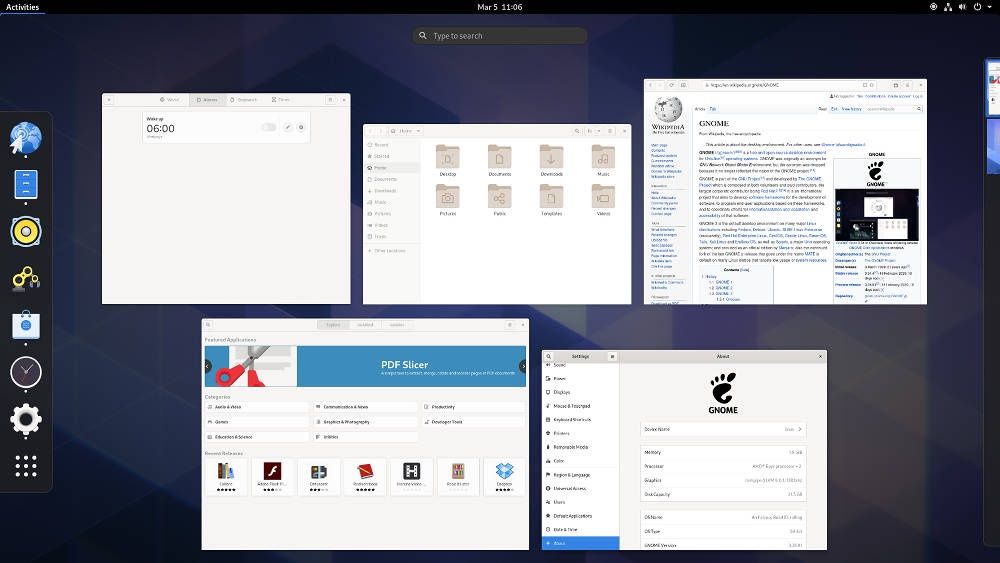Launch GNOME Software from the dock
This screenshot has width=1000, height=563.
pyautogui.click(x=26, y=325)
